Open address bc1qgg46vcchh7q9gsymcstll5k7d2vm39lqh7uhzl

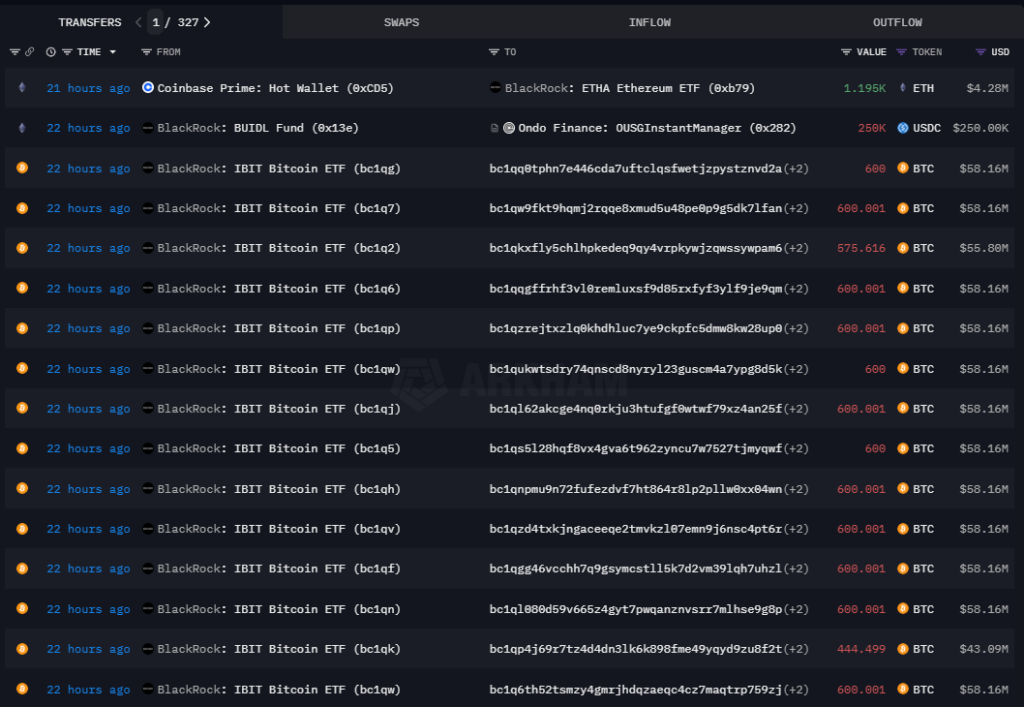pos(635,569)
